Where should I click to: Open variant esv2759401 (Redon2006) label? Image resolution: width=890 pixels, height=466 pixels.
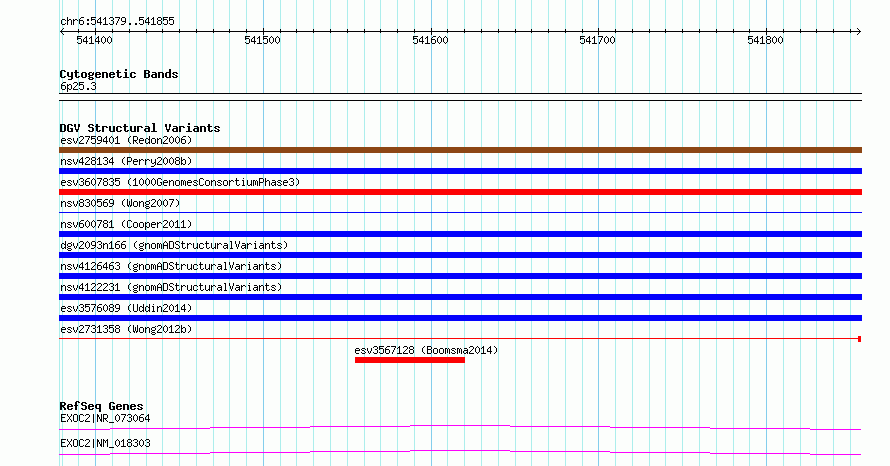click(x=126, y=140)
